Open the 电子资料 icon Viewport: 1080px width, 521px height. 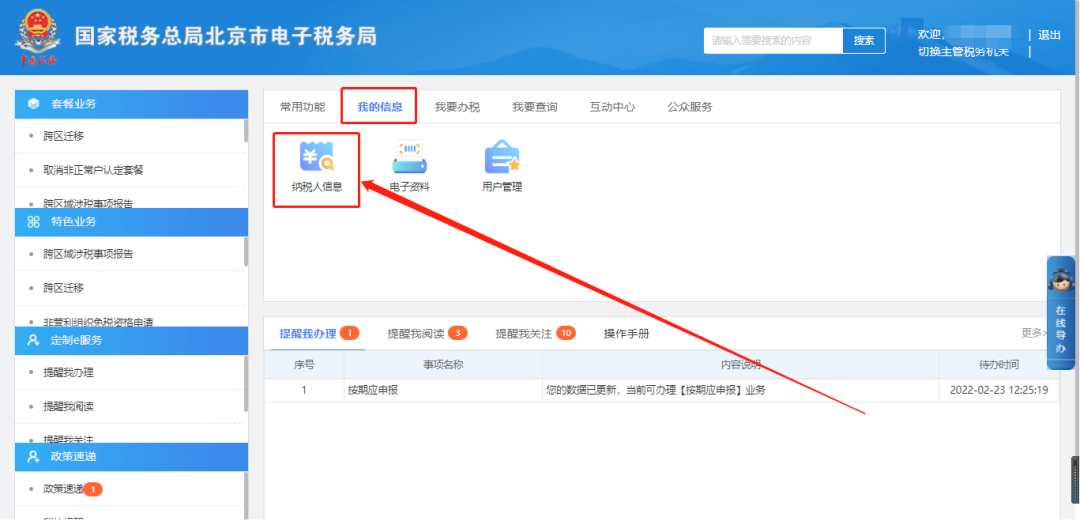coord(410,167)
